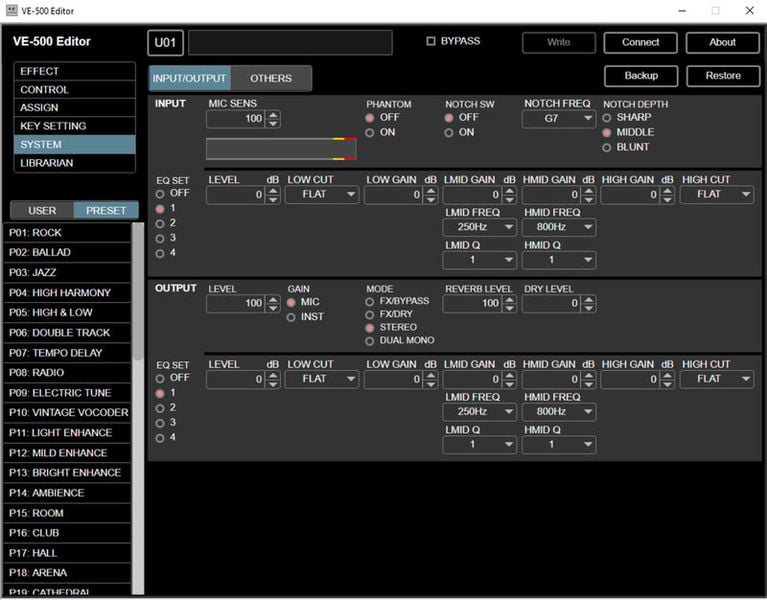
Task: Click the Restore button
Action: 723,76
